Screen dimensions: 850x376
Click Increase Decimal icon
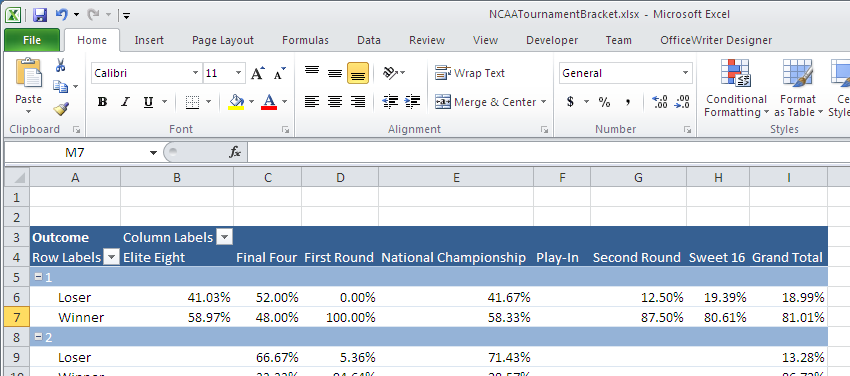pyautogui.click(x=660, y=102)
